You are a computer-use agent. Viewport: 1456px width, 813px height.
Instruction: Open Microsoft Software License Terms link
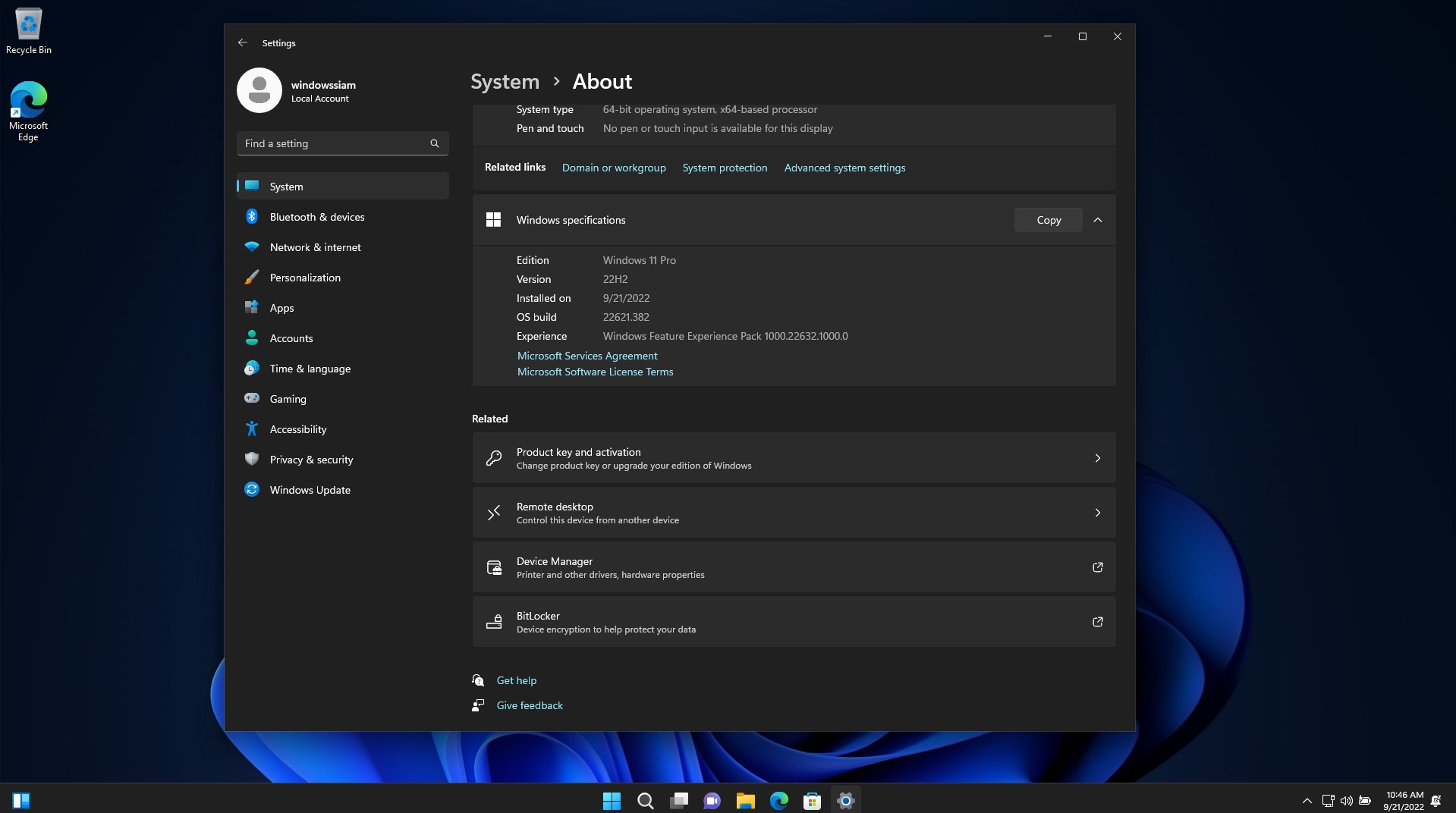pos(595,372)
